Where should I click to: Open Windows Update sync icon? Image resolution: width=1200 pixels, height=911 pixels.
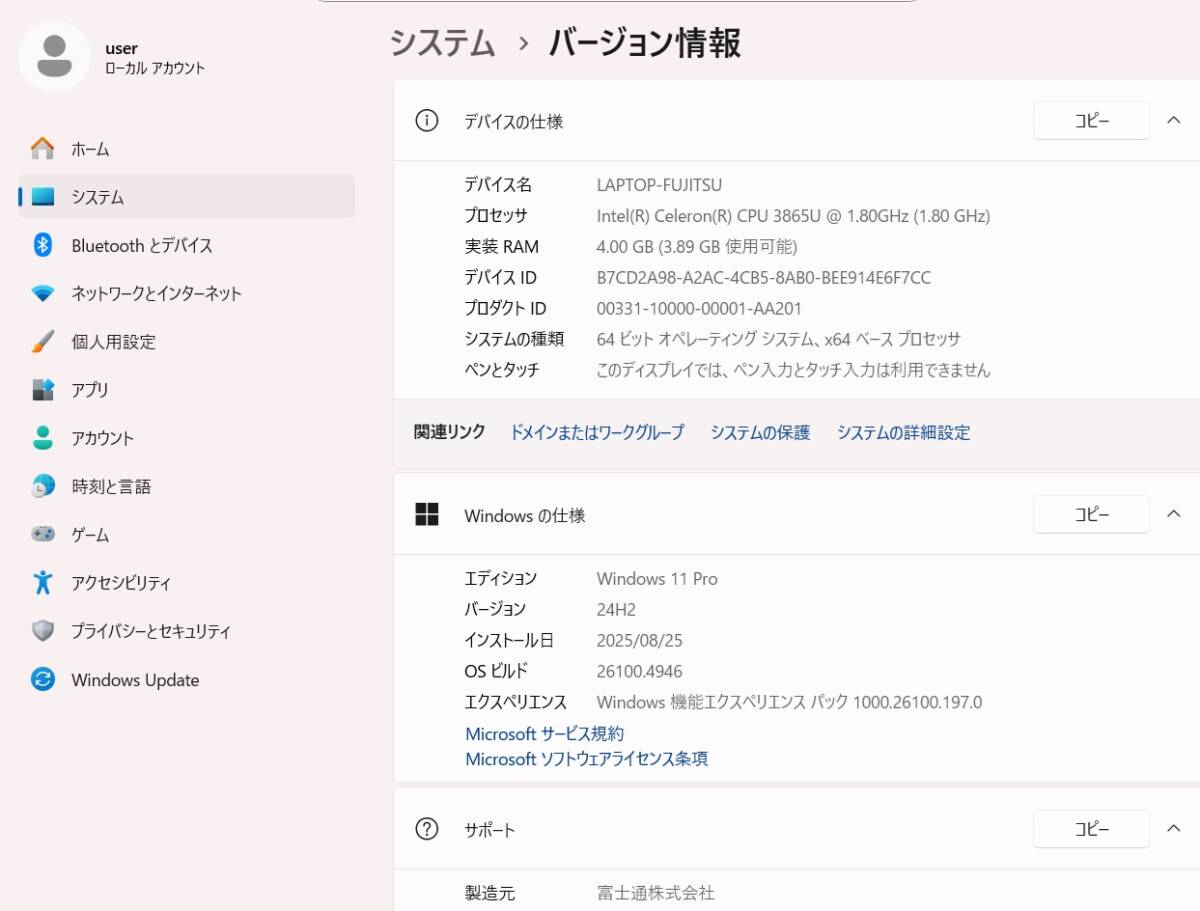click(x=42, y=680)
